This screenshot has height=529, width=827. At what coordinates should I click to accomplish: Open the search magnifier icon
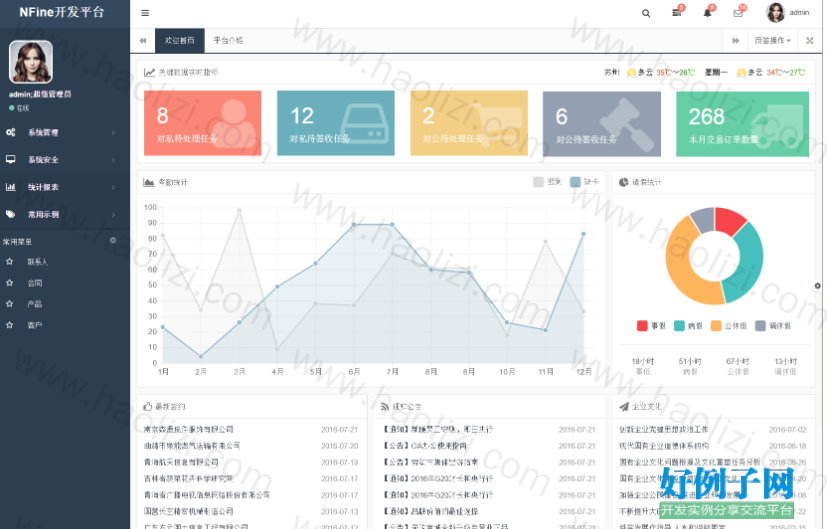pos(646,13)
